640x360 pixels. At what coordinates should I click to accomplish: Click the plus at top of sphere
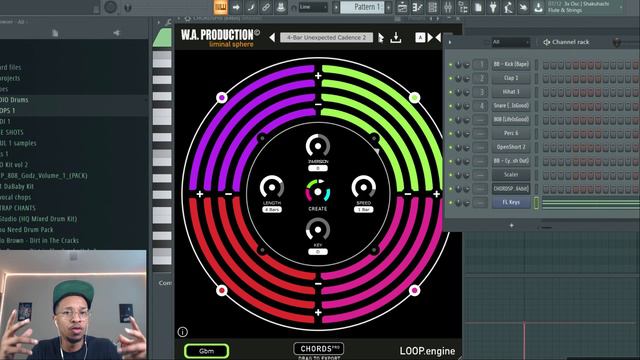click(318, 76)
